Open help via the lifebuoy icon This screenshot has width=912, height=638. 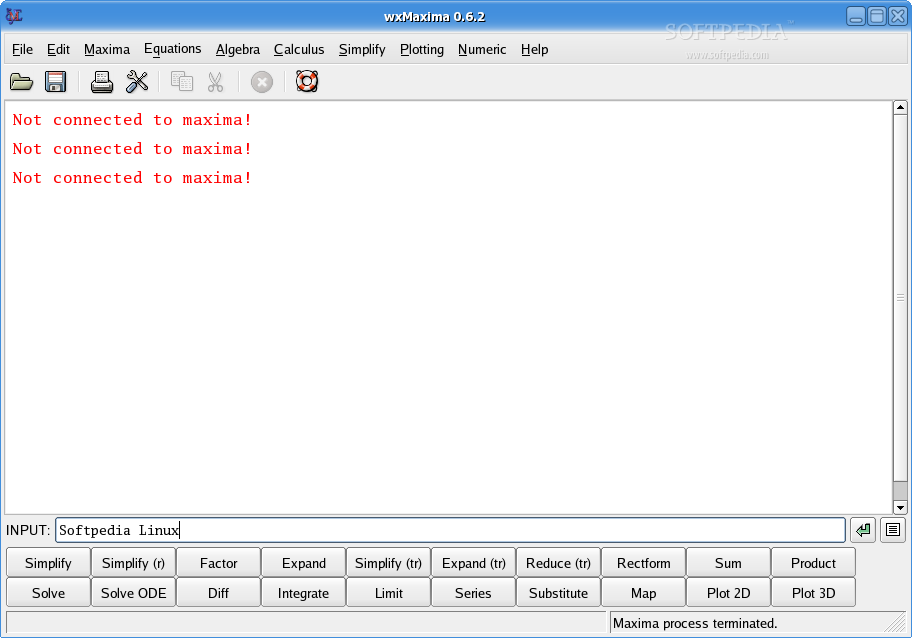click(307, 81)
